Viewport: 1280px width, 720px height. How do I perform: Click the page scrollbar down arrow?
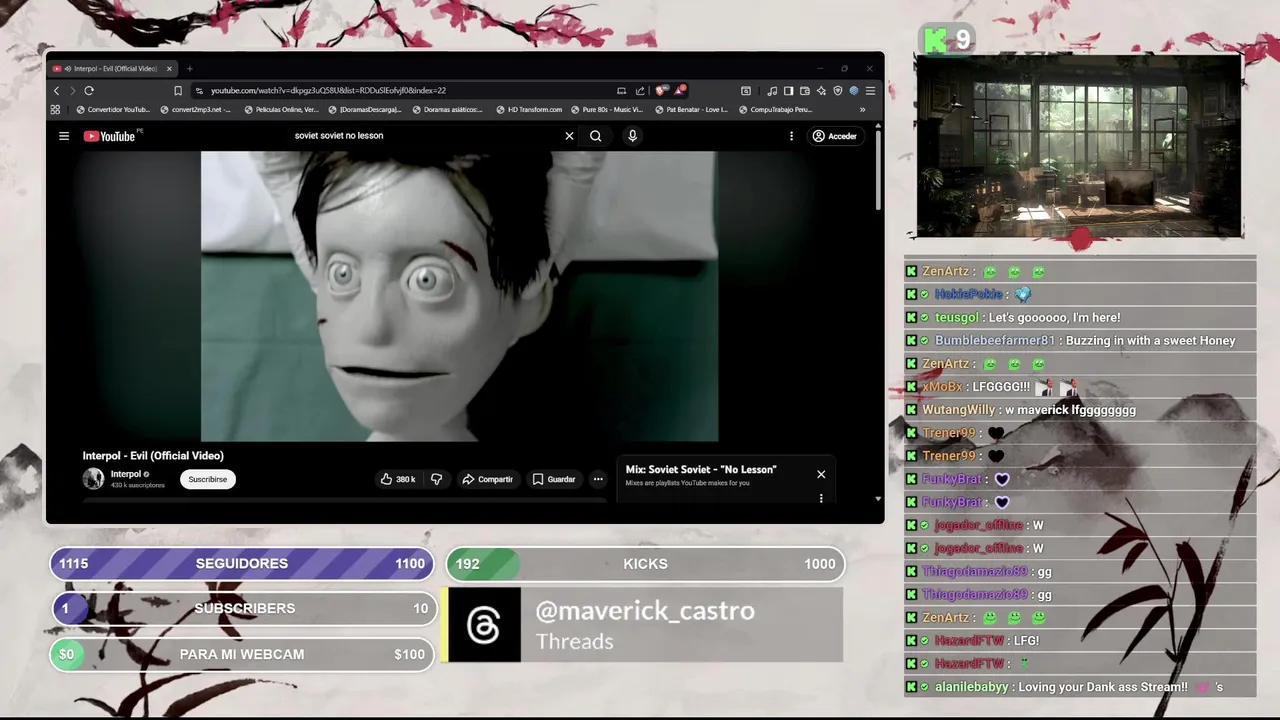[x=878, y=498]
